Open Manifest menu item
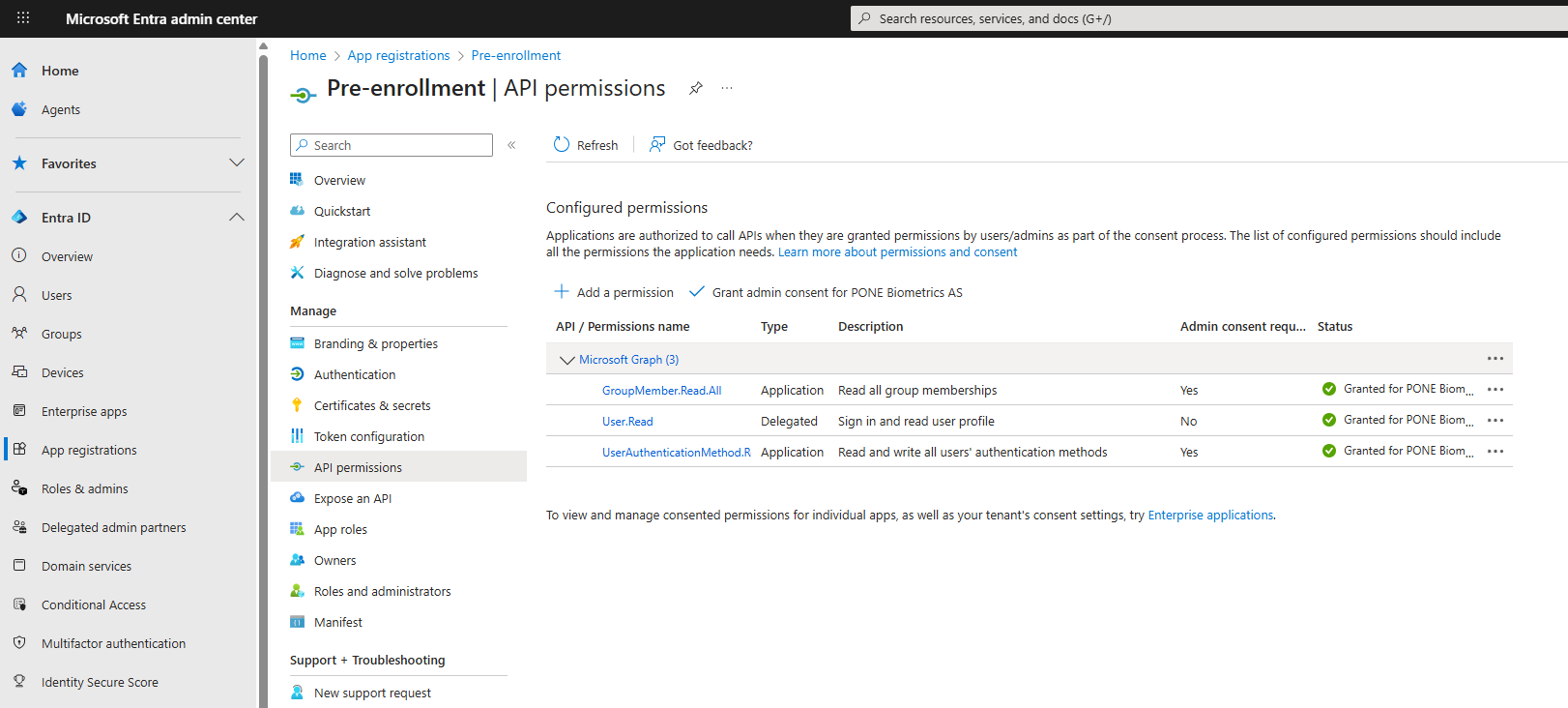1568x708 pixels. (338, 622)
